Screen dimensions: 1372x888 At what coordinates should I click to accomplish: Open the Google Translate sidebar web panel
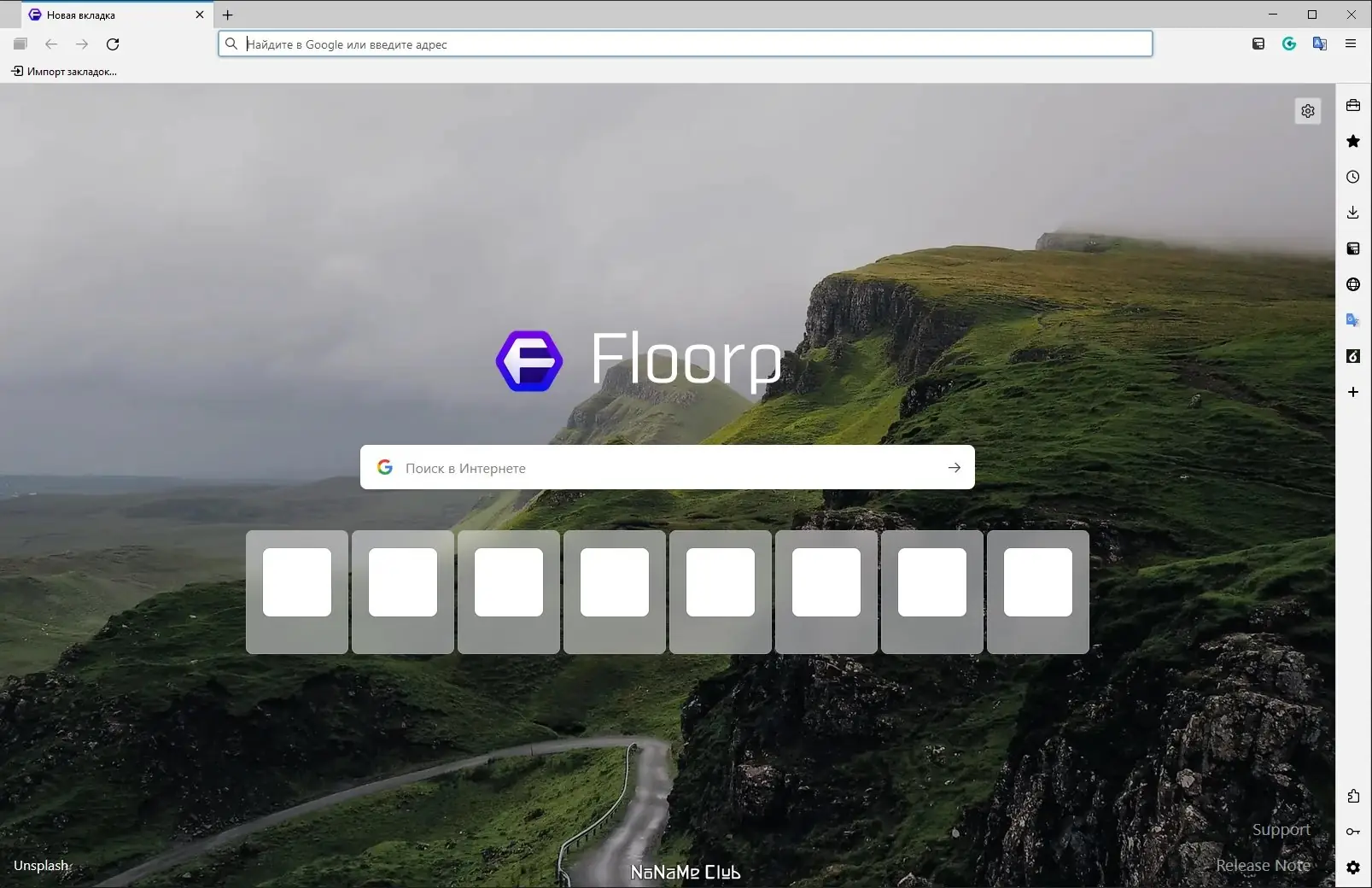click(1353, 320)
